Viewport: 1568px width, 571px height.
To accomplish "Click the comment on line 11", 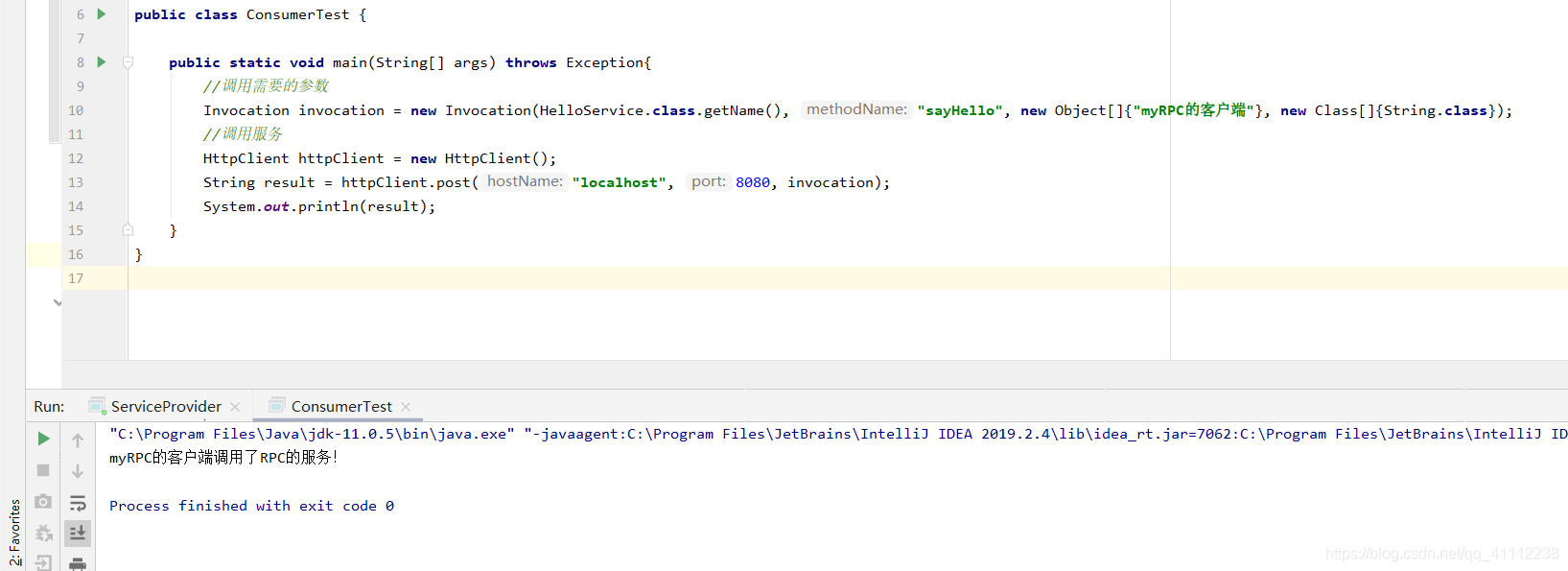I will point(244,134).
